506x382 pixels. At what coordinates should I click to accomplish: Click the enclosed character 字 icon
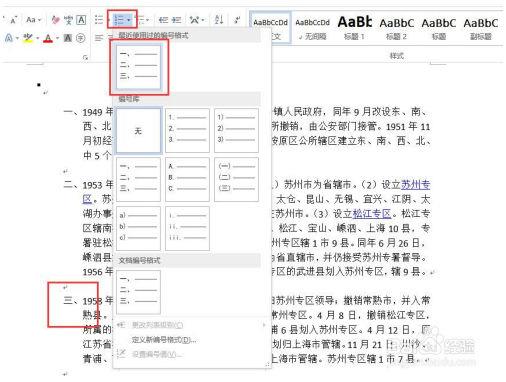[x=81, y=38]
